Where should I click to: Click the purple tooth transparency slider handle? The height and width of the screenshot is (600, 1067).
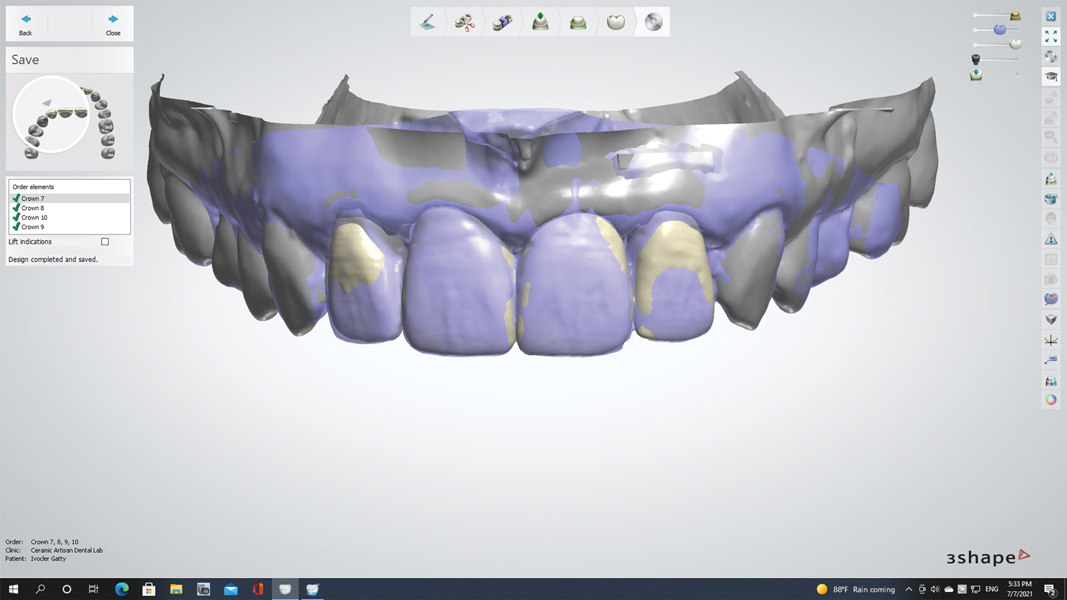999,30
